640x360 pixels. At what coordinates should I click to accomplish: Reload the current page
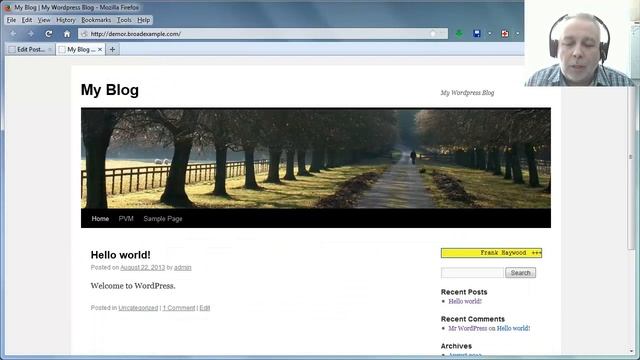tap(49, 34)
